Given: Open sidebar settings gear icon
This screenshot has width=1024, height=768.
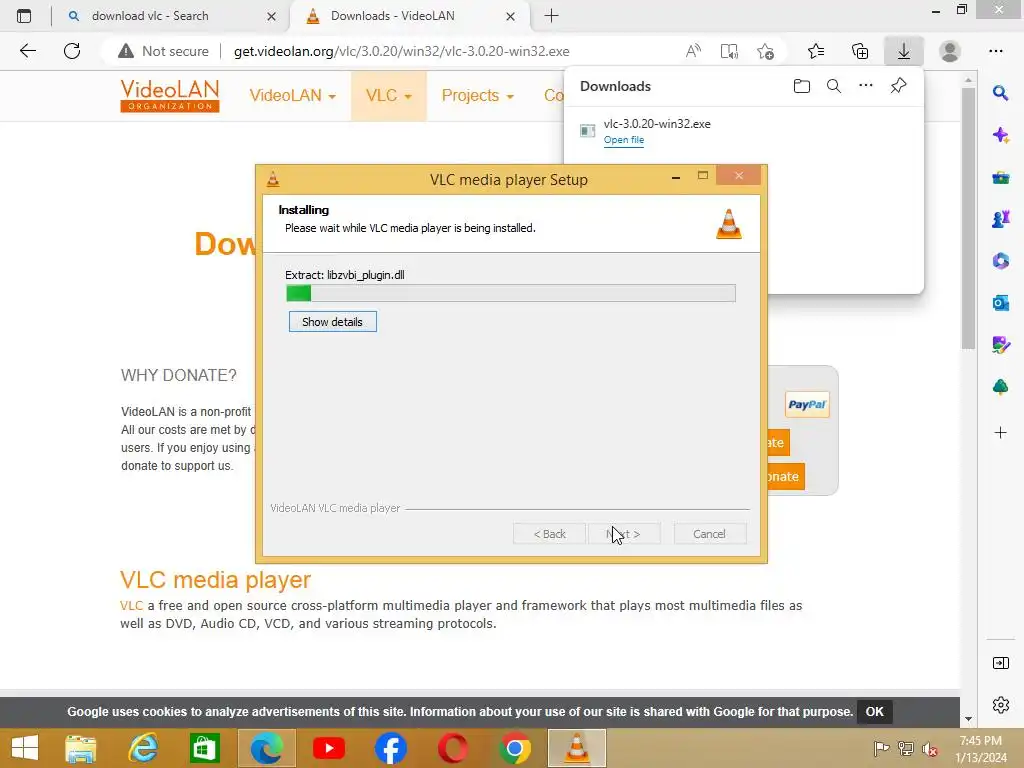Looking at the screenshot, I should point(1000,705).
